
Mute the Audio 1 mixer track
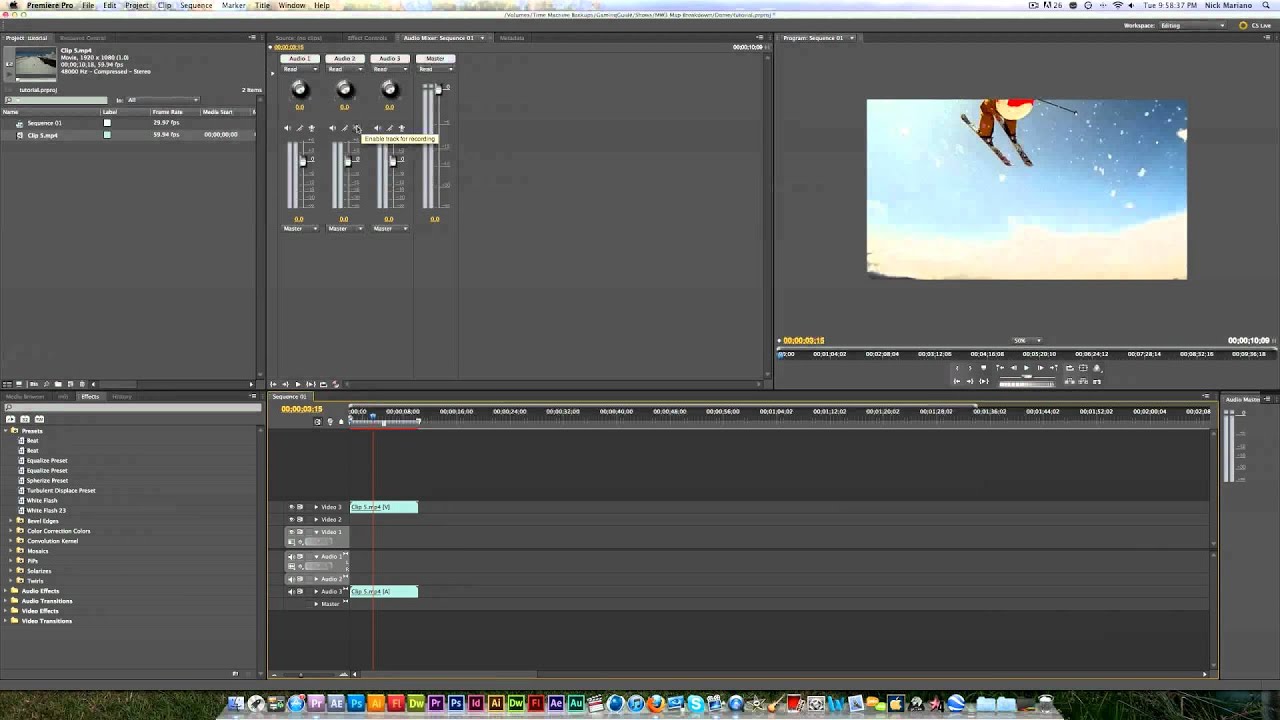pos(287,128)
